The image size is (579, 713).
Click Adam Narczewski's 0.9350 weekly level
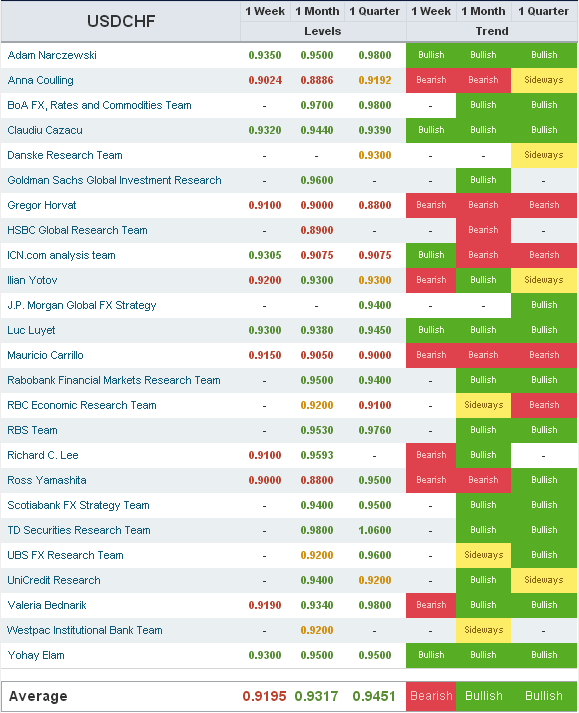[265, 55]
